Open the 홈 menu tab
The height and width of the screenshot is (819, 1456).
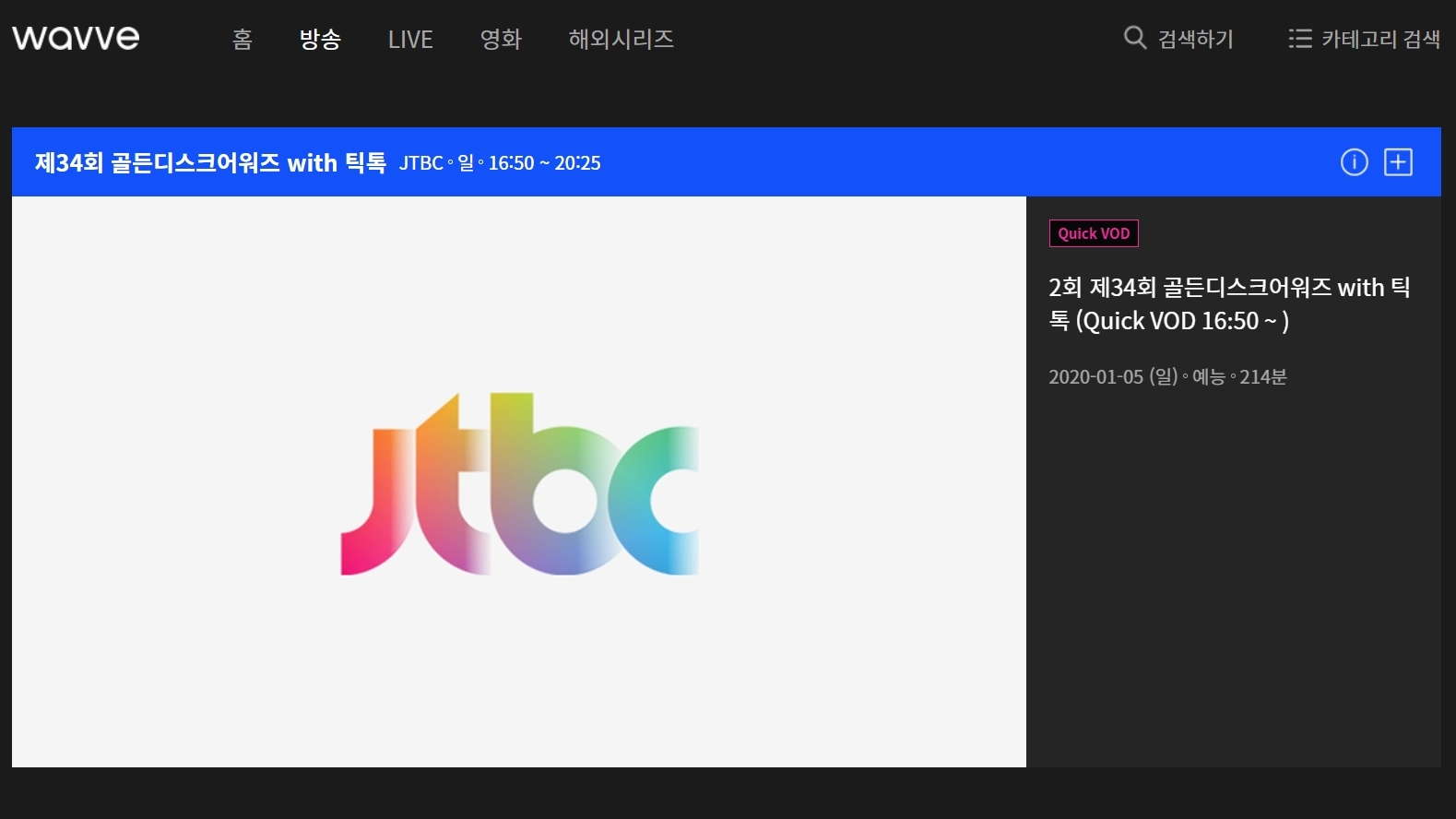[x=243, y=39]
